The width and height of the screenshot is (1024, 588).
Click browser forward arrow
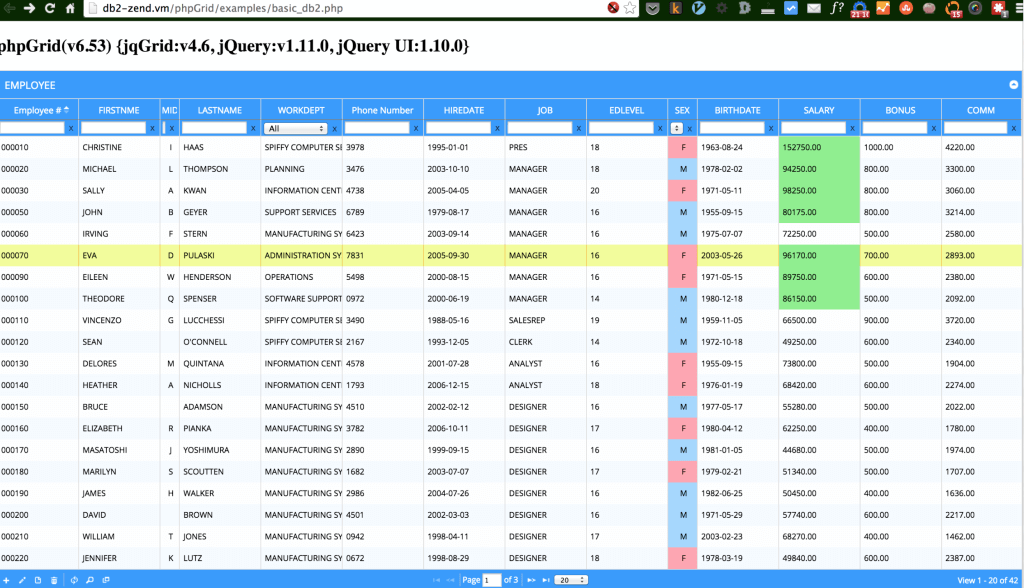coord(29,8)
